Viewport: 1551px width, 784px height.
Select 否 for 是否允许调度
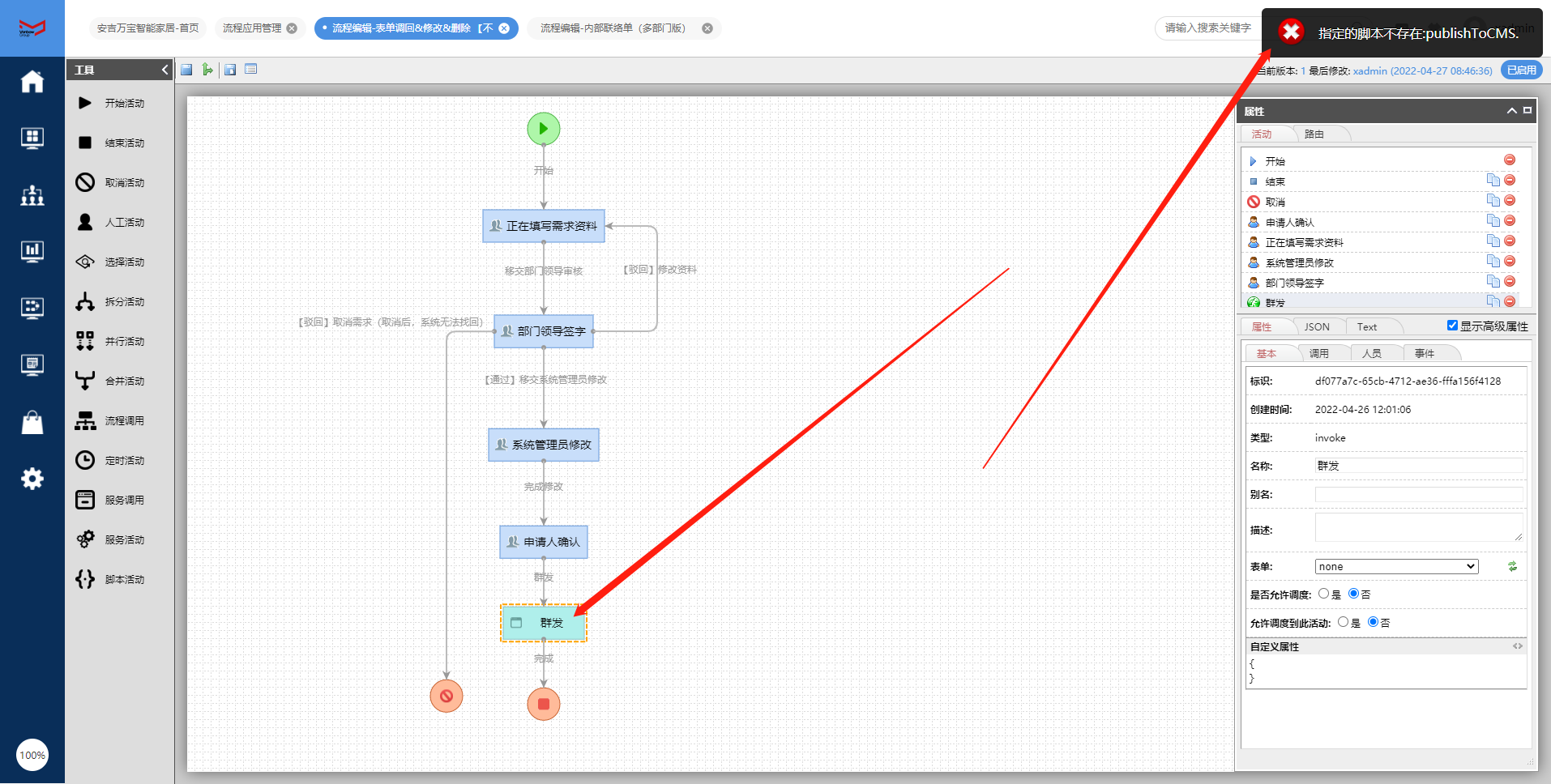coord(1353,594)
